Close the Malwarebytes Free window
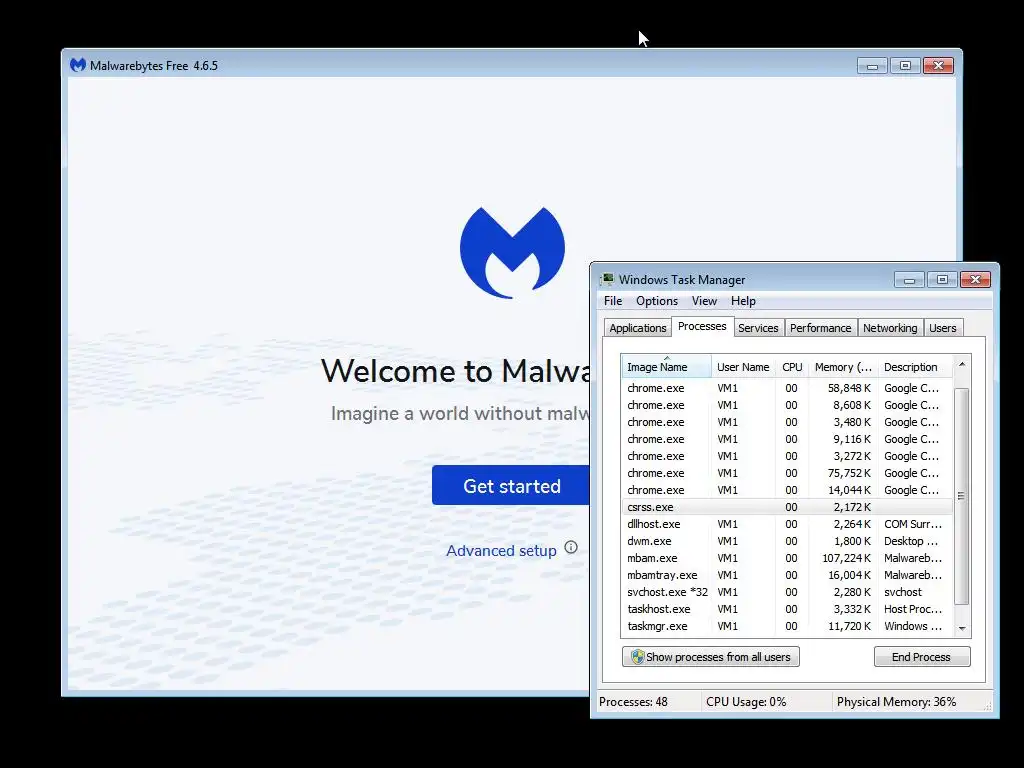 point(938,65)
